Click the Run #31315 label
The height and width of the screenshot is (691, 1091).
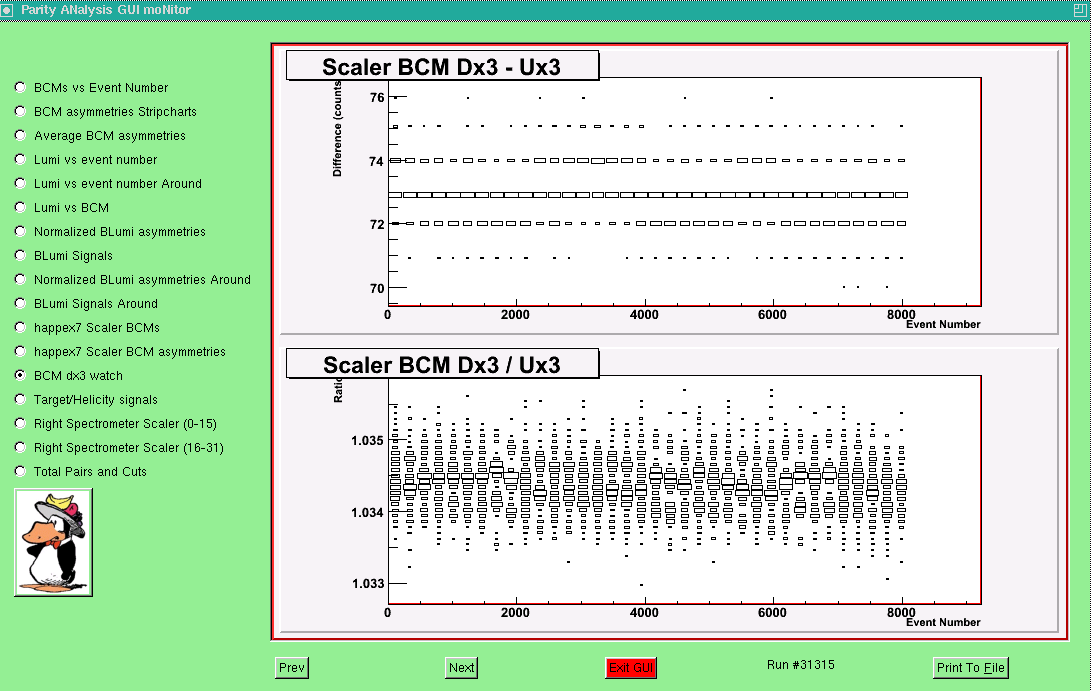point(801,665)
